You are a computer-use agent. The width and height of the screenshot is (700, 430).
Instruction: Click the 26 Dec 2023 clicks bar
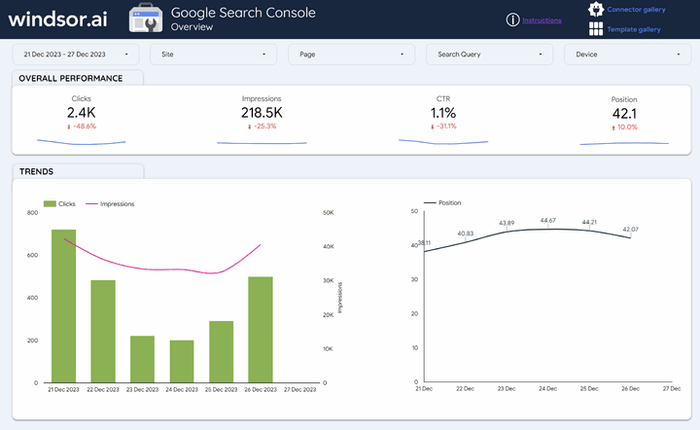point(260,330)
